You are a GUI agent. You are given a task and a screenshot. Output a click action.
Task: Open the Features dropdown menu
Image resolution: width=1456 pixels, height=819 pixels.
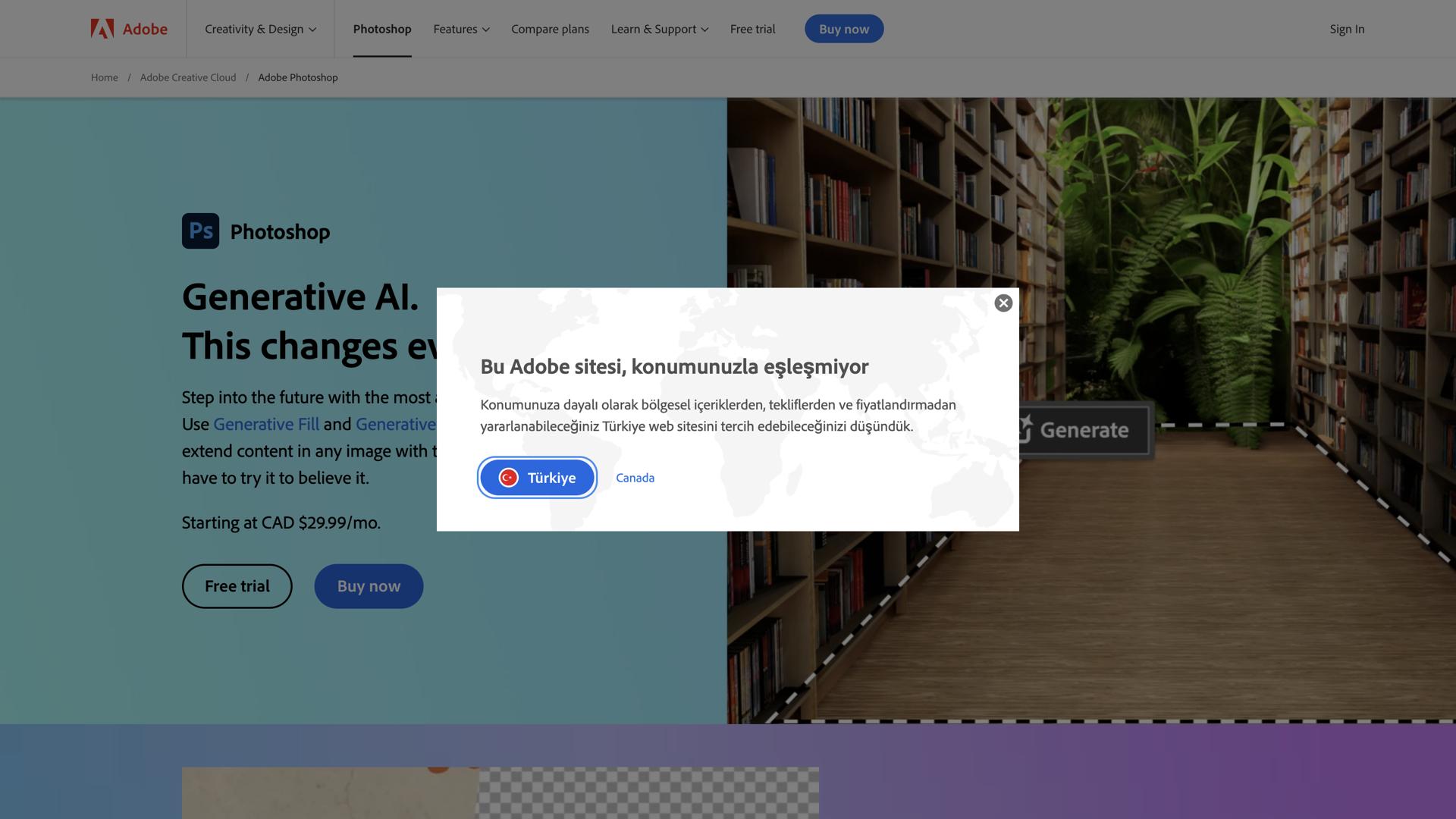click(461, 29)
